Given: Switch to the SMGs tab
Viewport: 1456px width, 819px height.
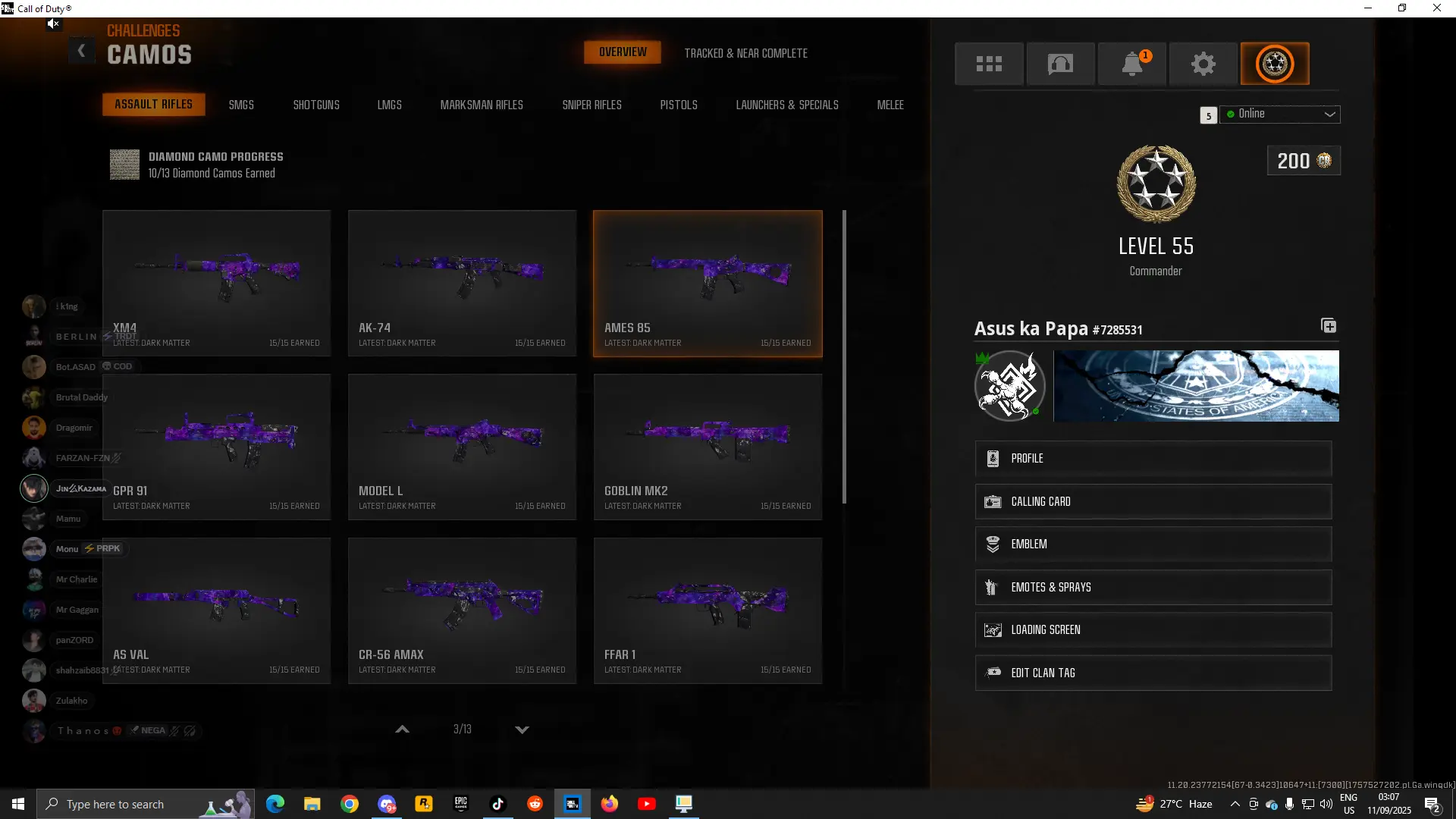Looking at the screenshot, I should tap(241, 105).
